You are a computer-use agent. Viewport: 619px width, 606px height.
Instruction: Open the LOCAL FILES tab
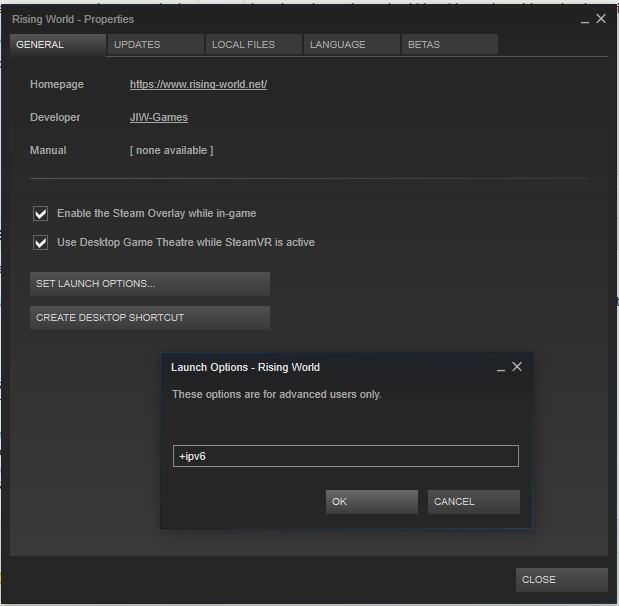coord(253,45)
